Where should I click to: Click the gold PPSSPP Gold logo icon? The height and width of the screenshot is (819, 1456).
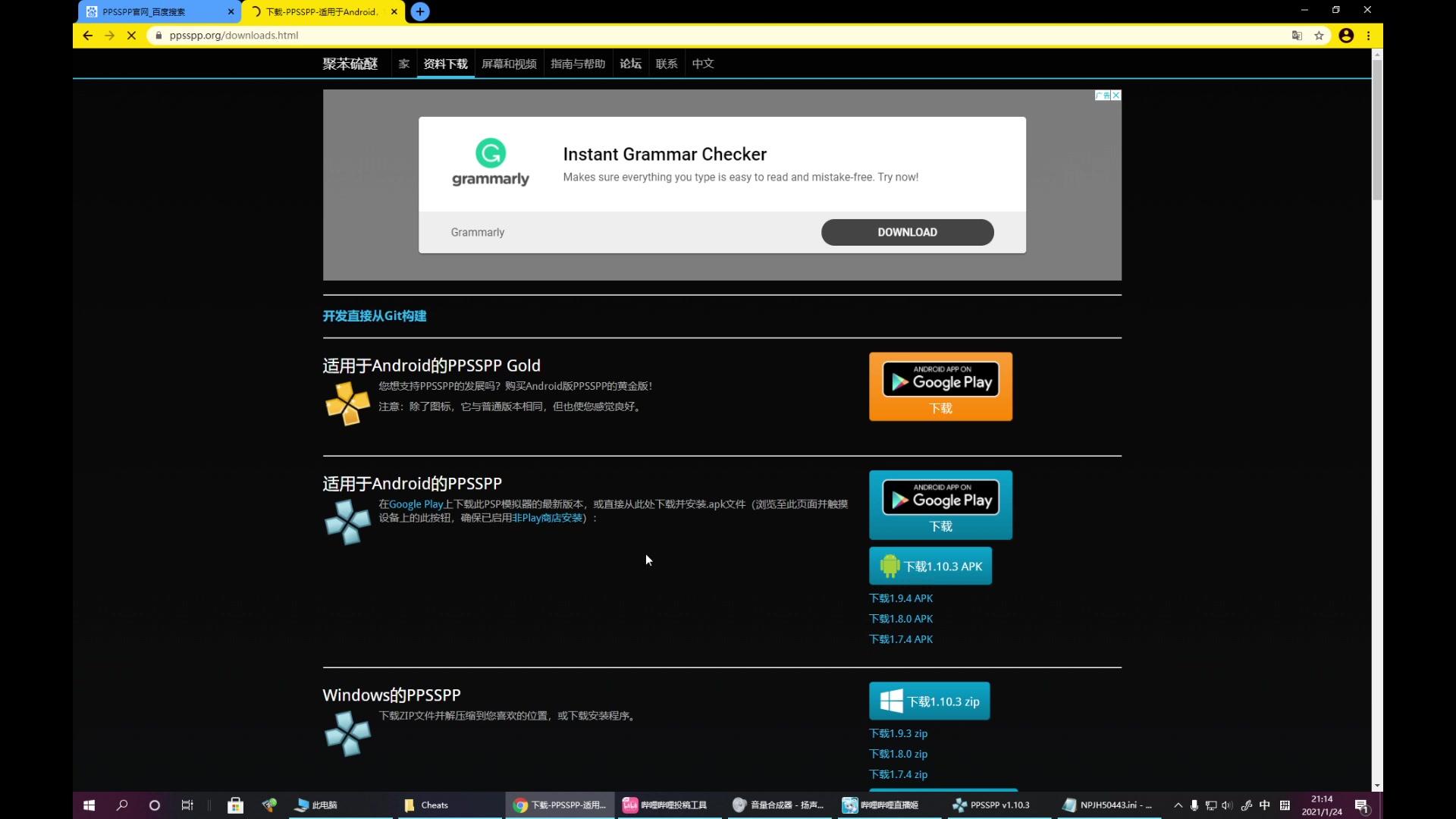pyautogui.click(x=347, y=403)
